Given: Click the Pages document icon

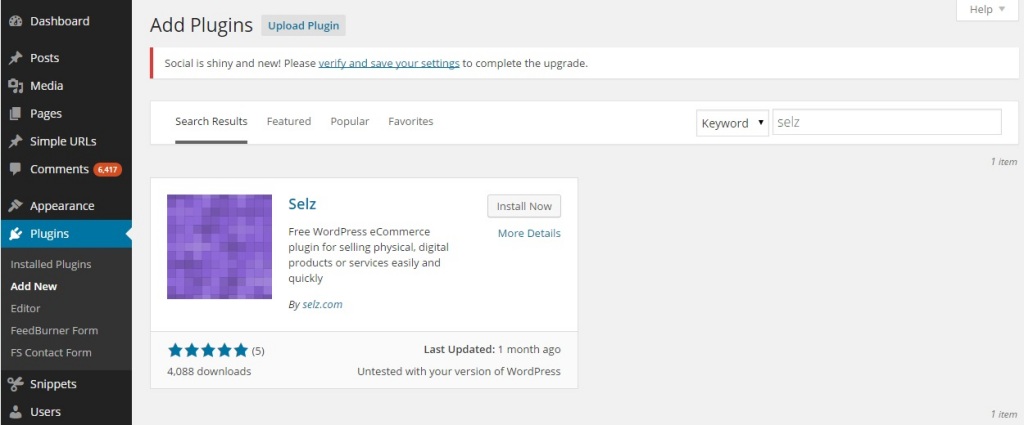Looking at the screenshot, I should coord(16,114).
